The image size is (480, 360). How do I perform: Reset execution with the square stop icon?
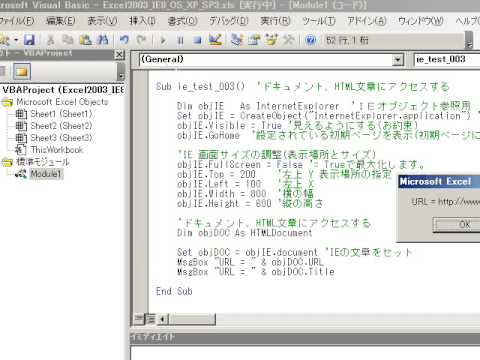(198, 41)
